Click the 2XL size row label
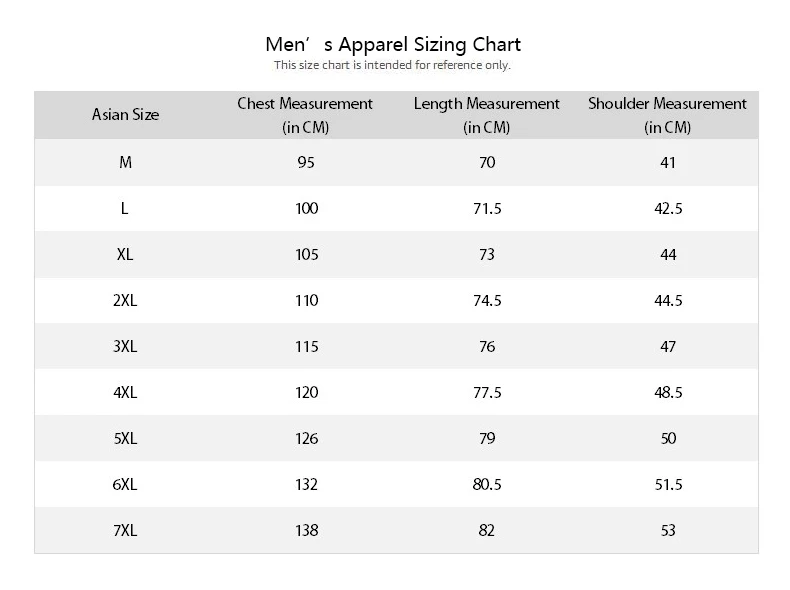The image size is (790, 590). pyautogui.click(x=125, y=300)
